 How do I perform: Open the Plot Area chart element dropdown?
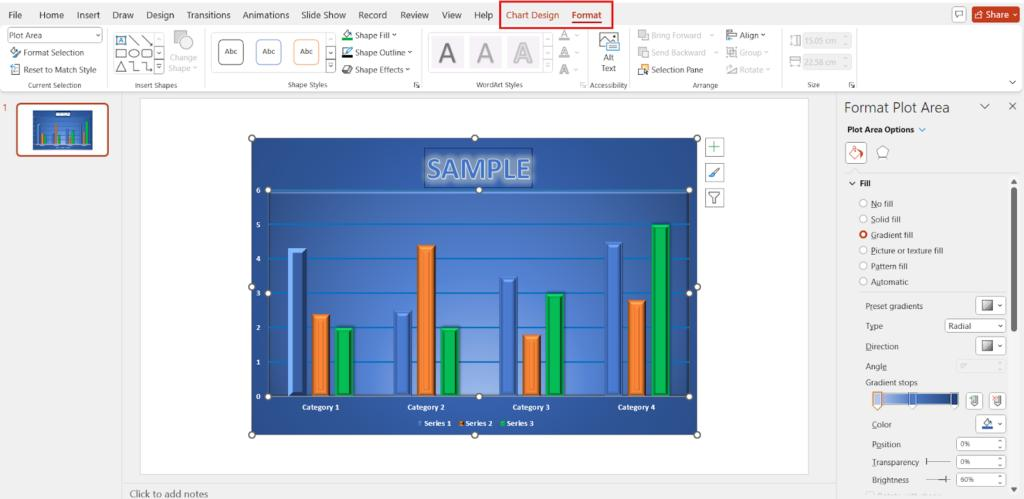(x=55, y=35)
